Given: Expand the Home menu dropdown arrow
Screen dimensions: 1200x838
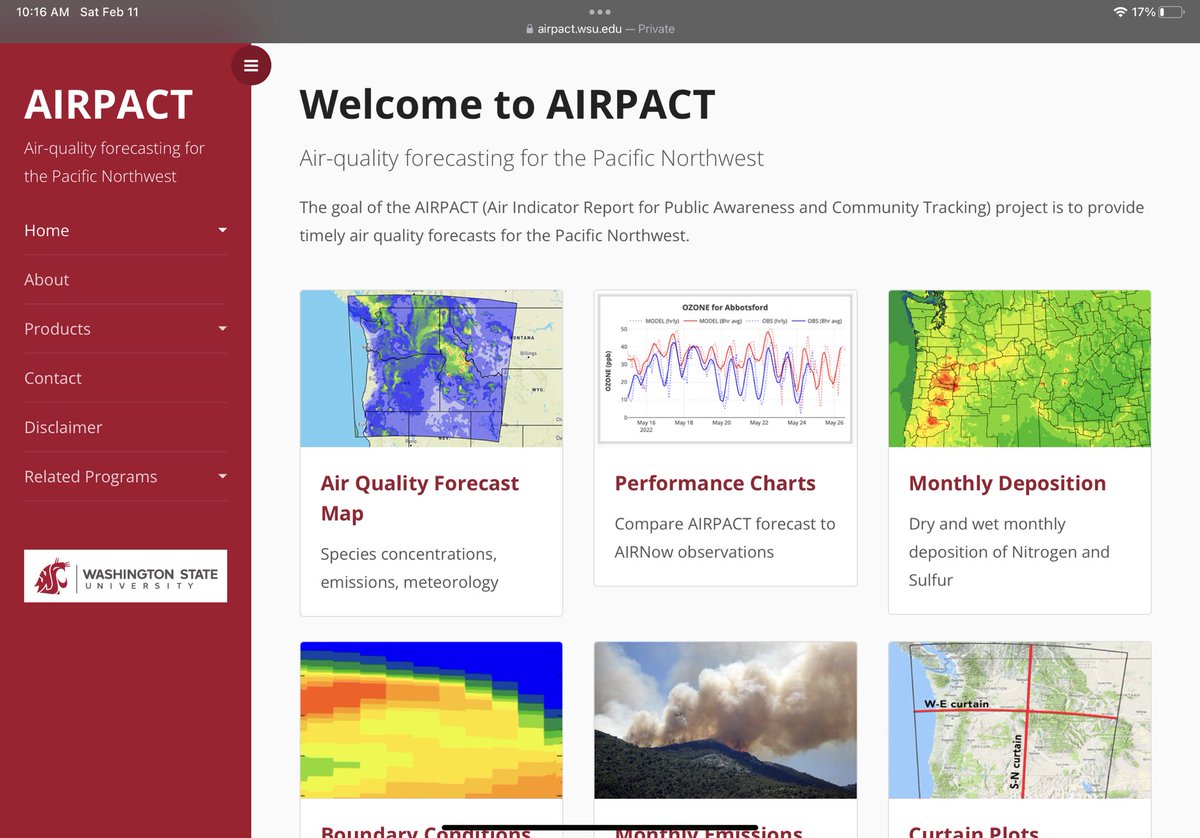Looking at the screenshot, I should tap(222, 230).
